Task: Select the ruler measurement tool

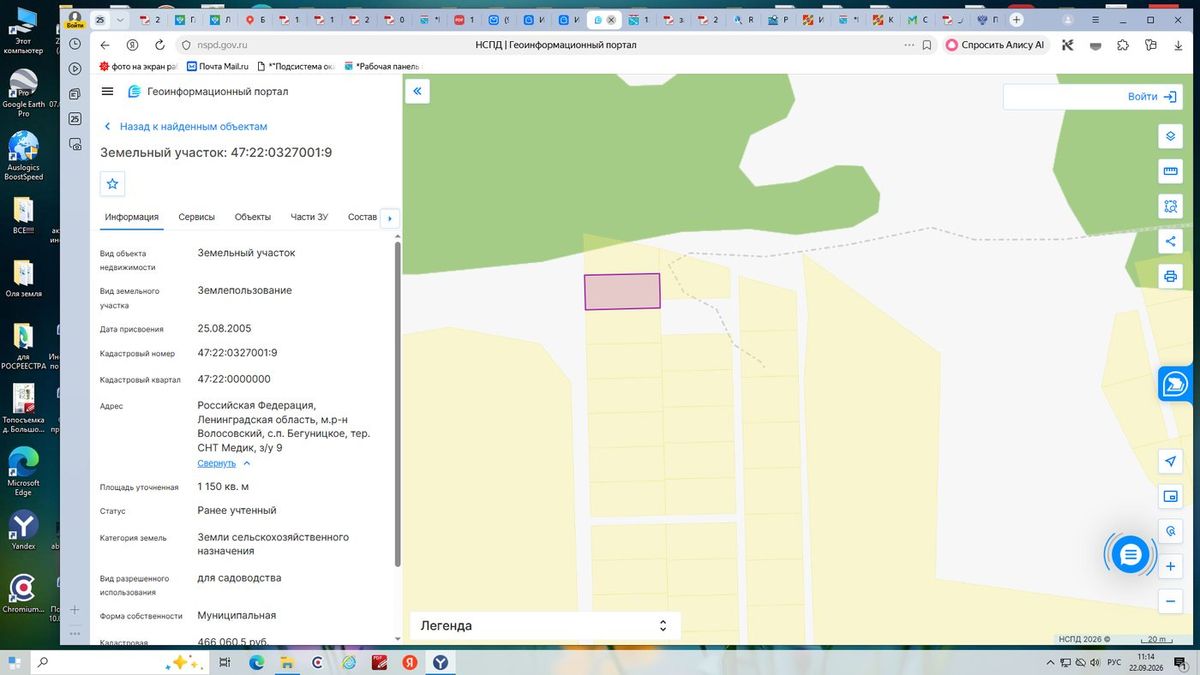Action: 1170,171
